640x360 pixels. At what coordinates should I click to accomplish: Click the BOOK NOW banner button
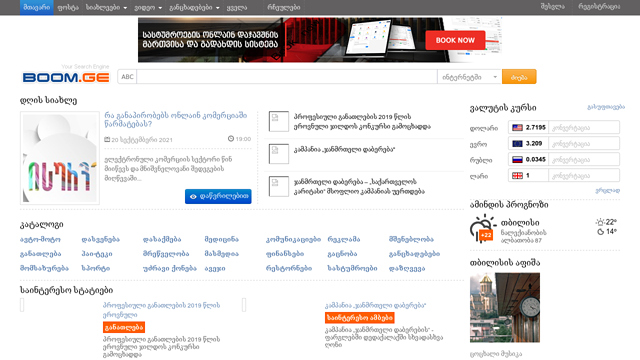point(455,40)
